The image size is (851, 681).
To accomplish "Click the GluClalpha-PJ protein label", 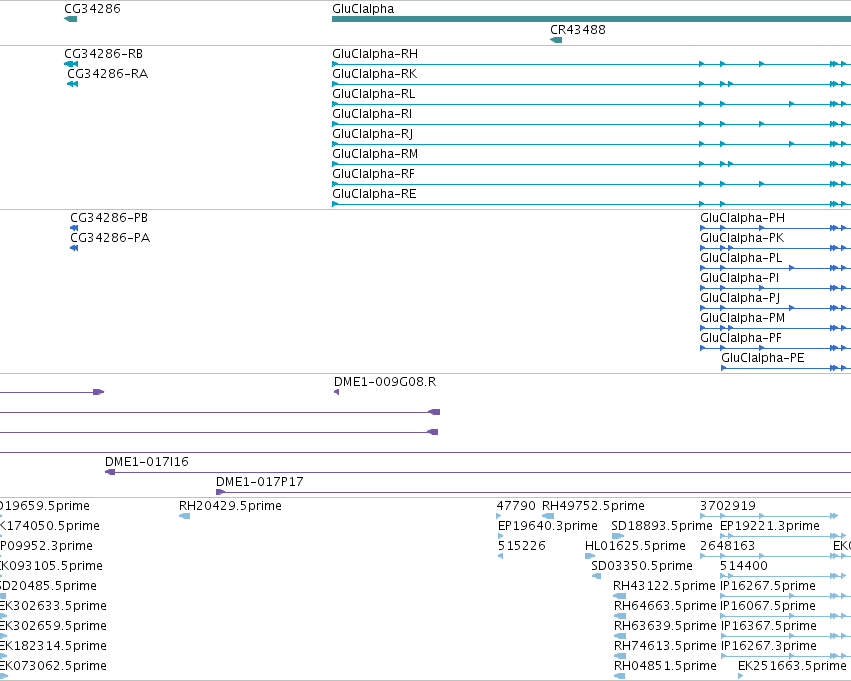I will pyautogui.click(x=740, y=298).
